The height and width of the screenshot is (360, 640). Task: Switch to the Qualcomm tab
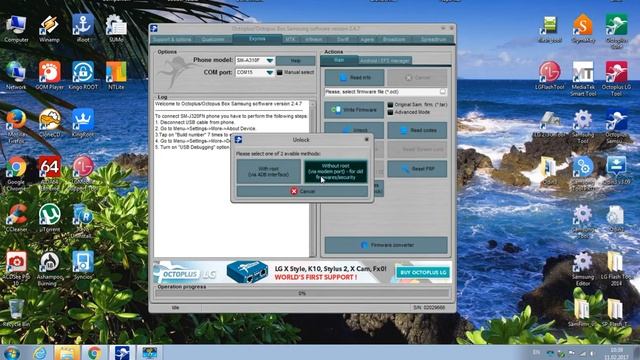pyautogui.click(x=213, y=40)
